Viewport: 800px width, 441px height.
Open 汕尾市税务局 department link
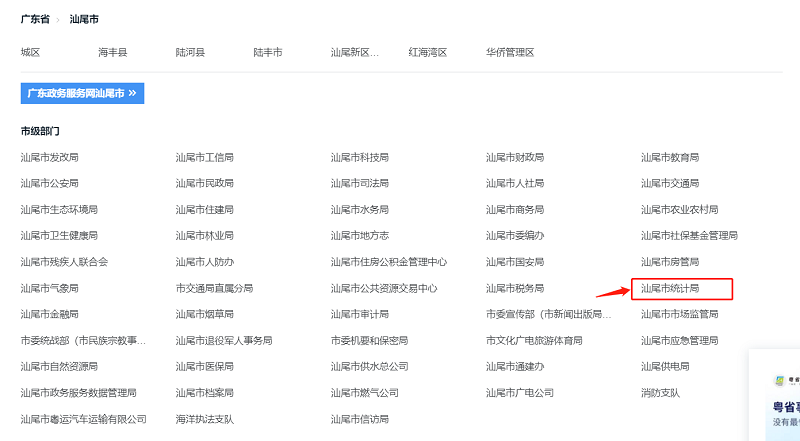click(515, 288)
